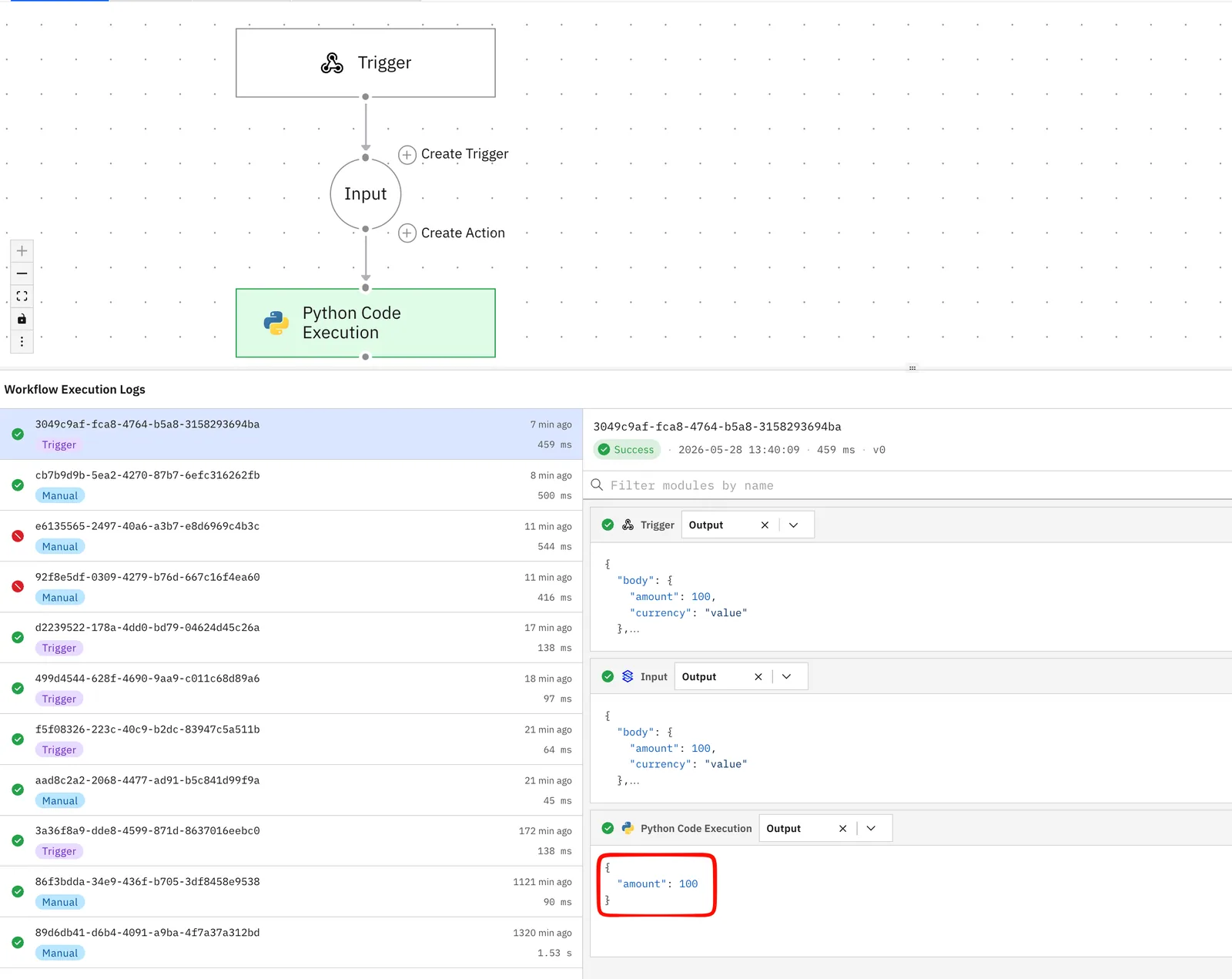Clear Python Code Execution Output selection
1232x979 pixels.
pyautogui.click(x=842, y=829)
